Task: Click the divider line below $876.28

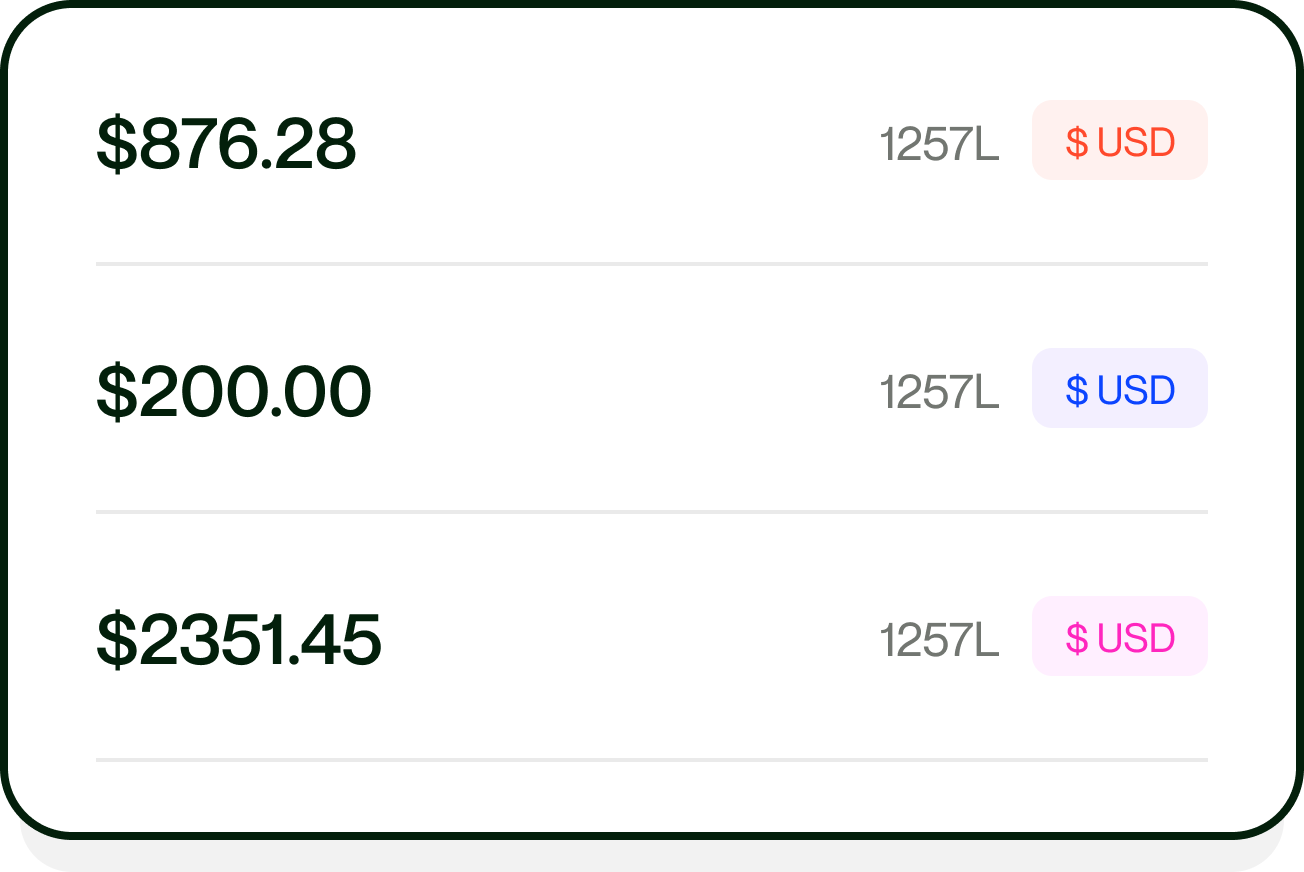Action: click(x=652, y=264)
